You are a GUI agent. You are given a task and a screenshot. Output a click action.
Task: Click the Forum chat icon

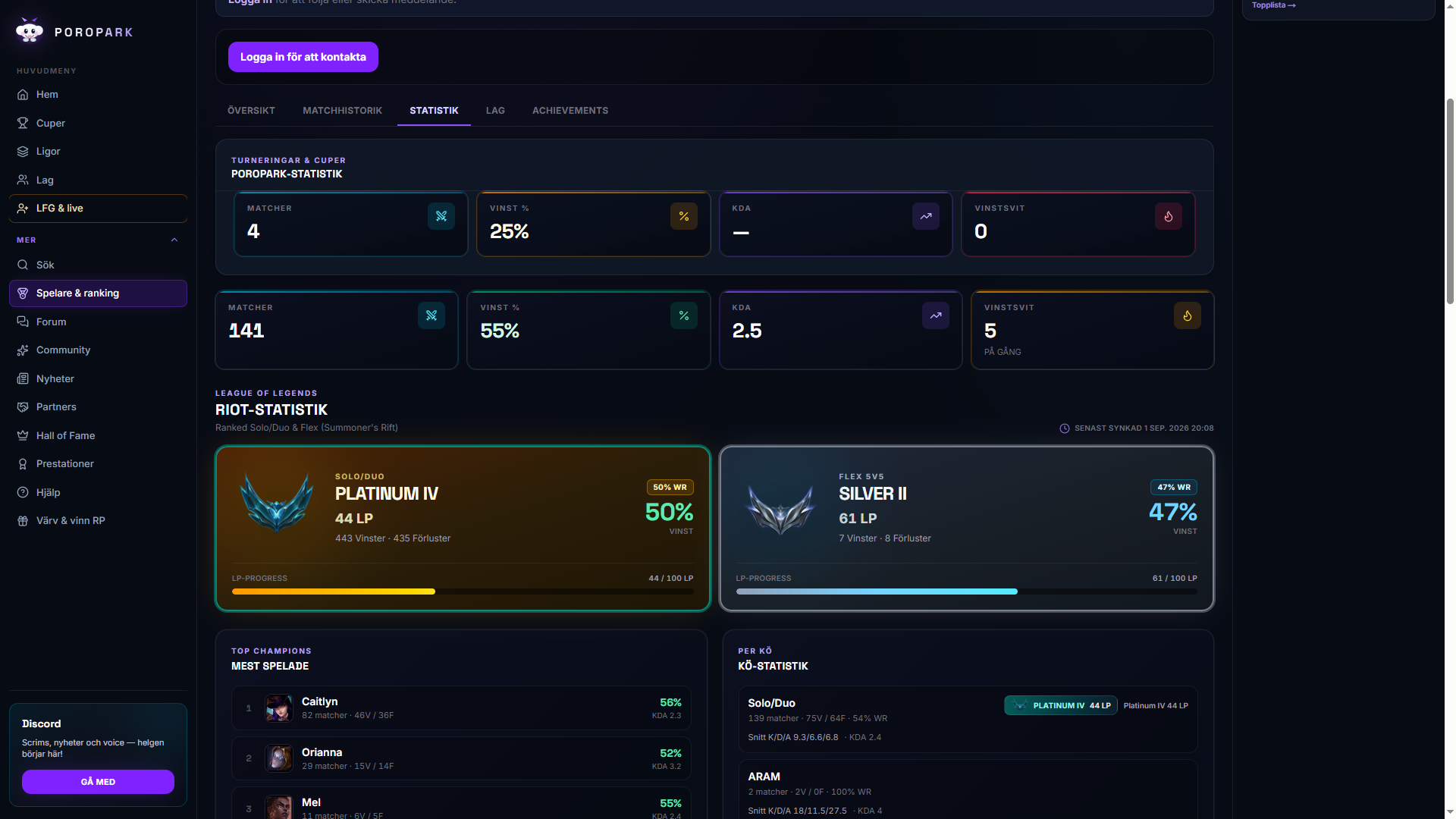23,322
